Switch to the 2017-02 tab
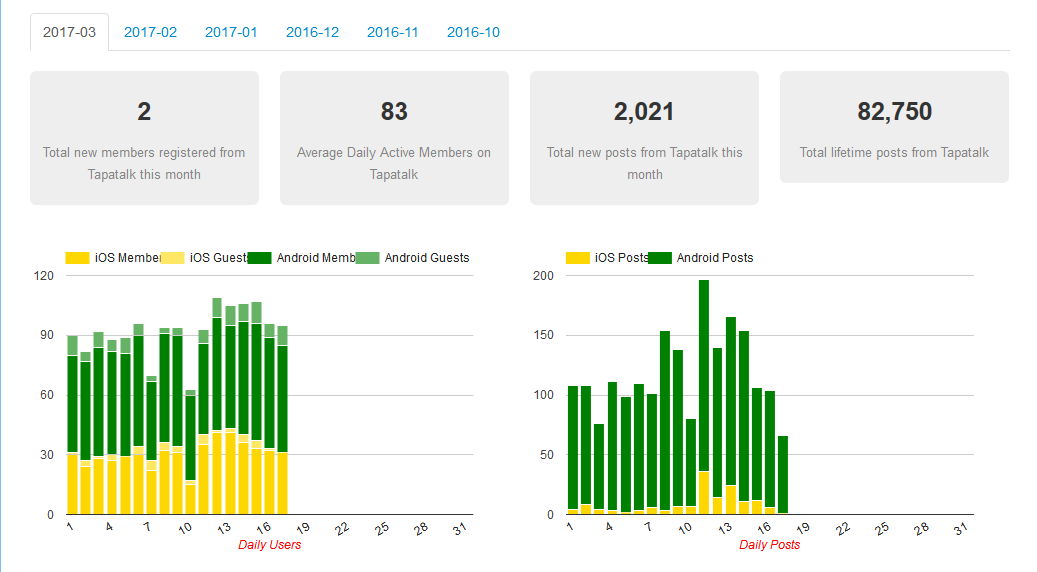Screen dimensions: 1037x572 click(150, 32)
